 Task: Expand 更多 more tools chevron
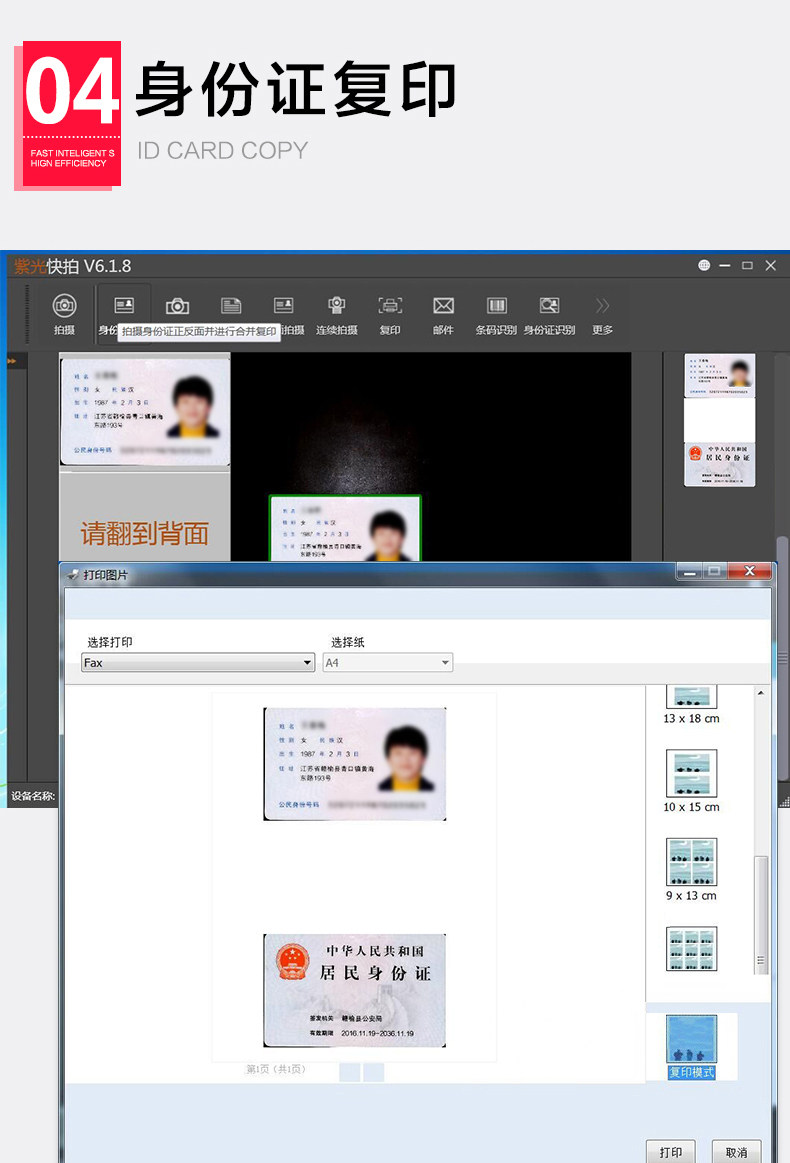pyautogui.click(x=602, y=314)
